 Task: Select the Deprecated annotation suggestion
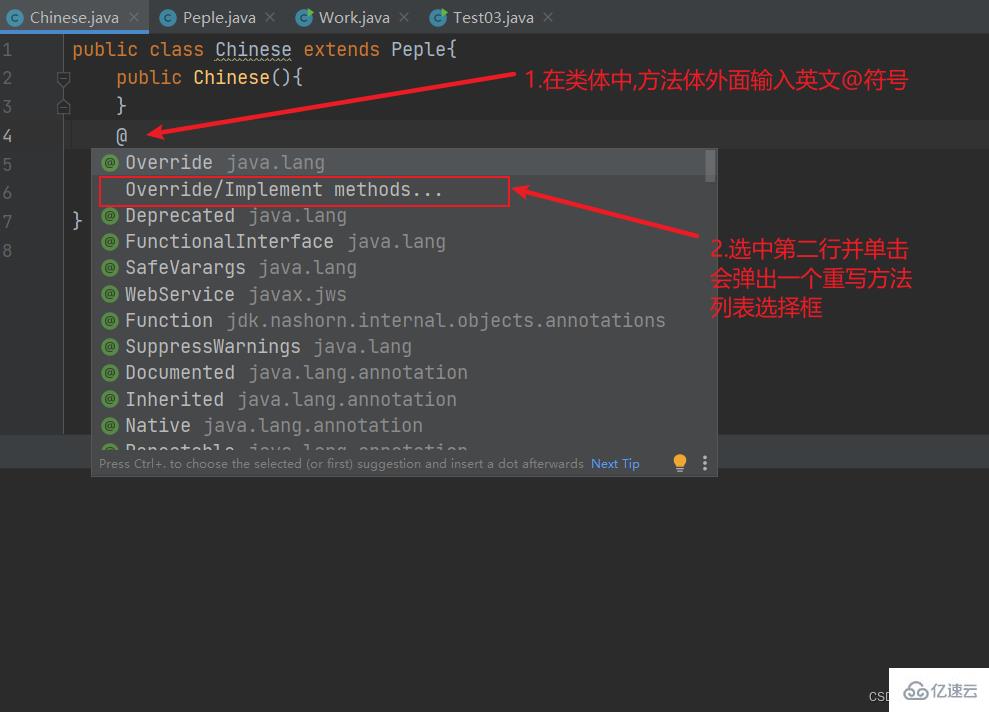pyautogui.click(x=399, y=216)
